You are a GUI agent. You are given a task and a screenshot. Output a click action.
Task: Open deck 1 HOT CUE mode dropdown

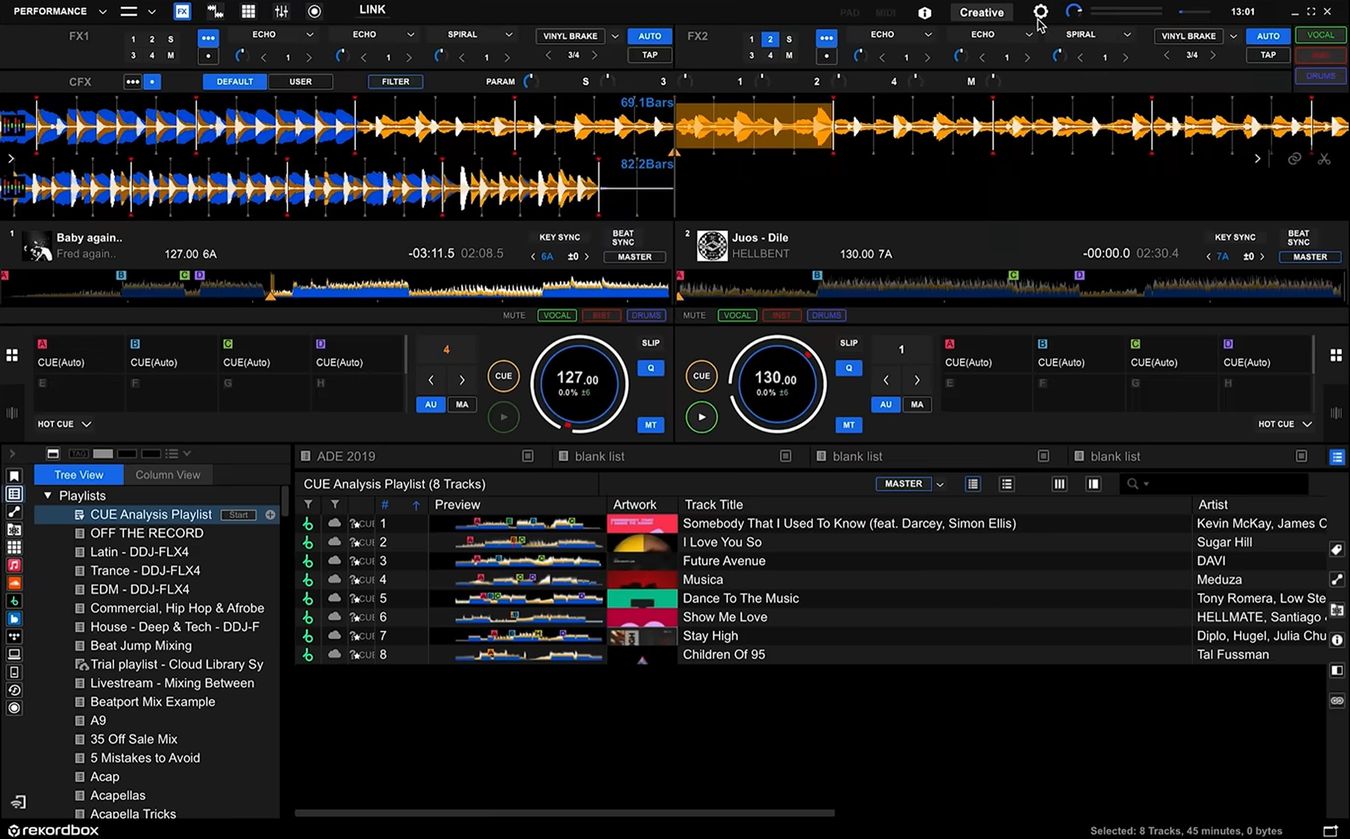coord(64,424)
